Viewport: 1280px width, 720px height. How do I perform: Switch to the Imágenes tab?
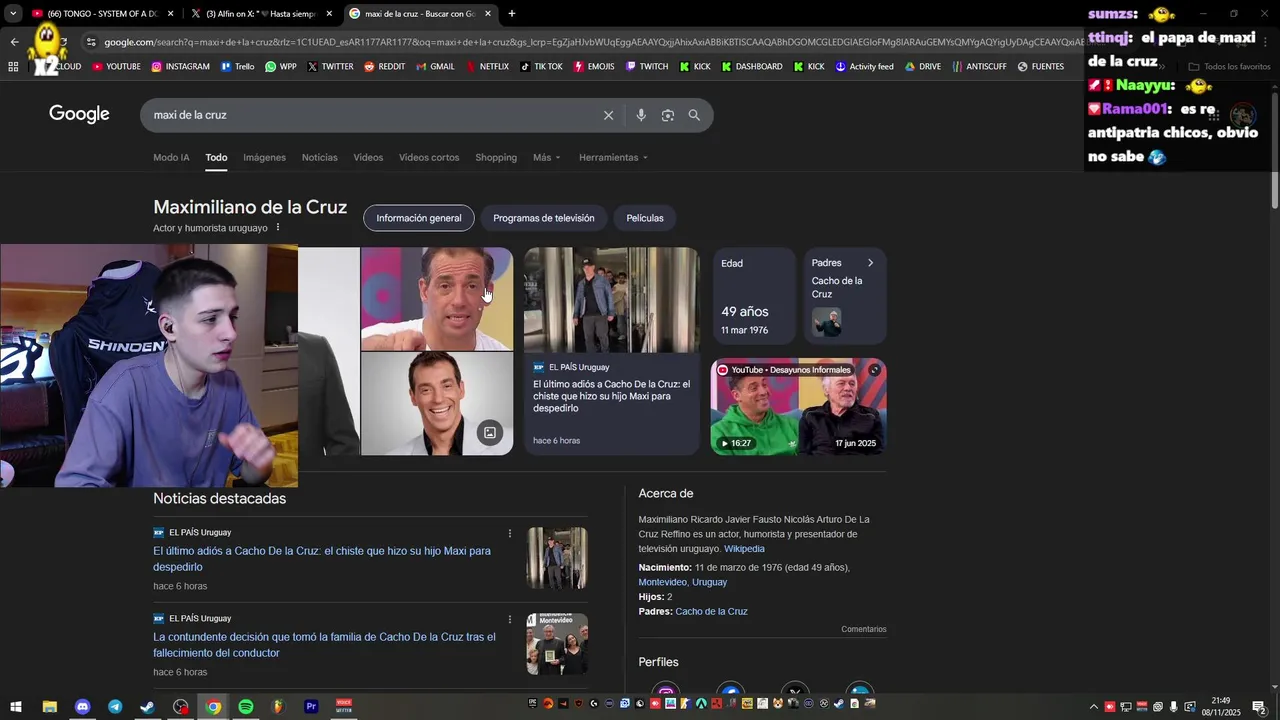tap(264, 157)
